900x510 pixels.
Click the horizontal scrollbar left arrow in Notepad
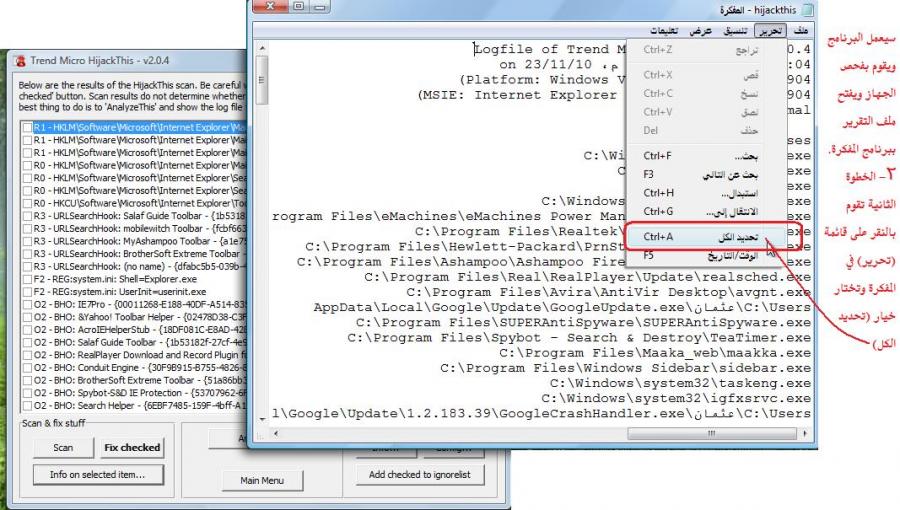click(275, 432)
